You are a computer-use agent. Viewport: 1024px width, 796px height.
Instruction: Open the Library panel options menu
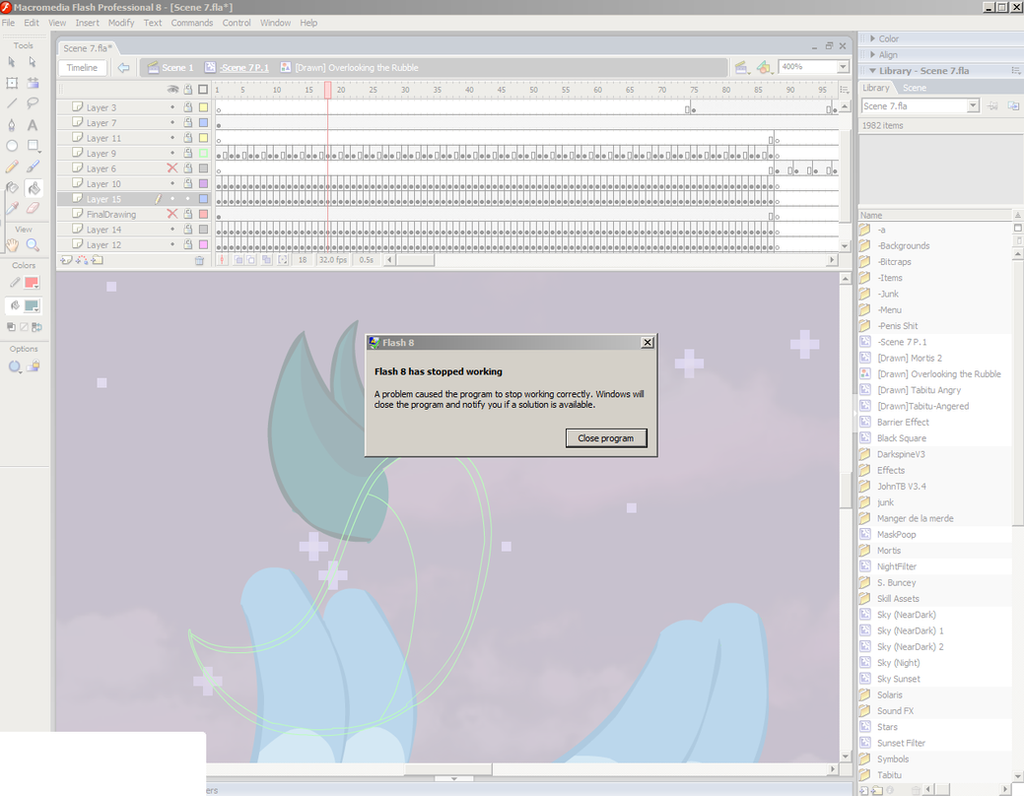(1016, 71)
